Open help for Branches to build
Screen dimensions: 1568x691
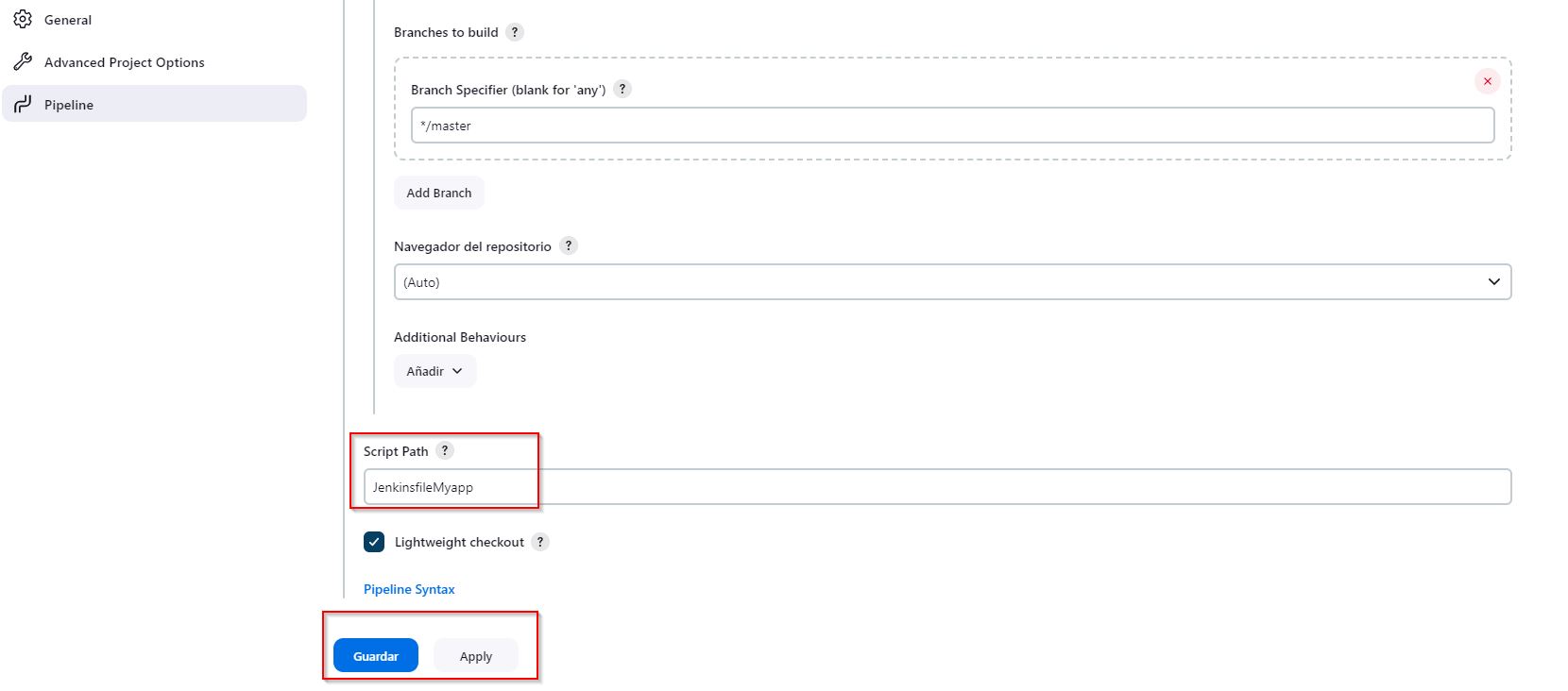[x=515, y=32]
